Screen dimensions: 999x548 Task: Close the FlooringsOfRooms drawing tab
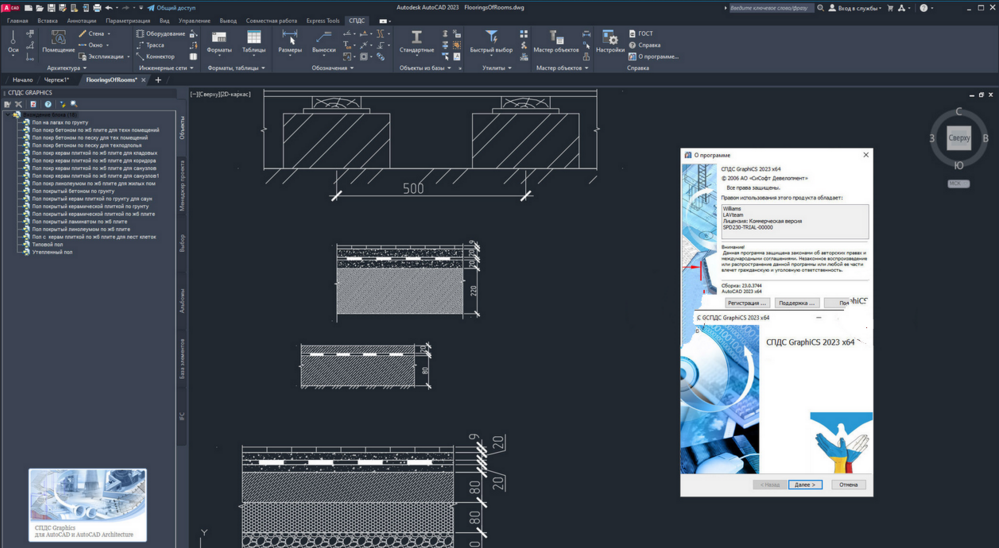click(x=143, y=80)
